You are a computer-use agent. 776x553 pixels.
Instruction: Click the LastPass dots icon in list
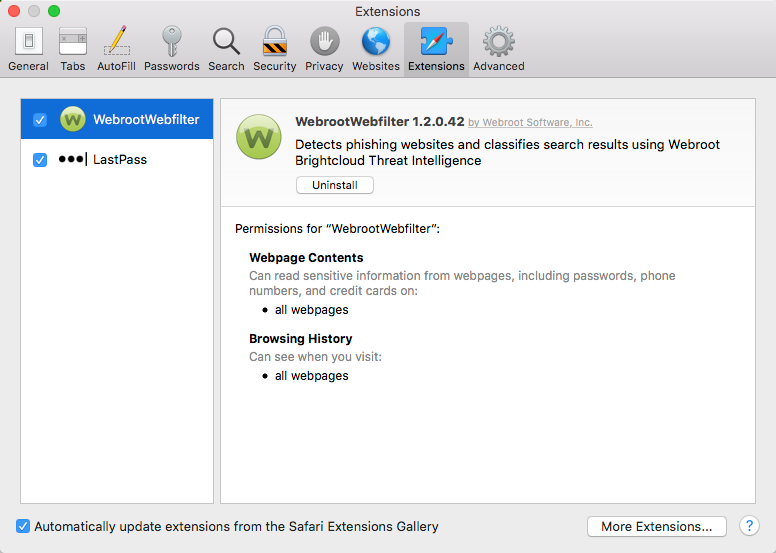click(72, 159)
